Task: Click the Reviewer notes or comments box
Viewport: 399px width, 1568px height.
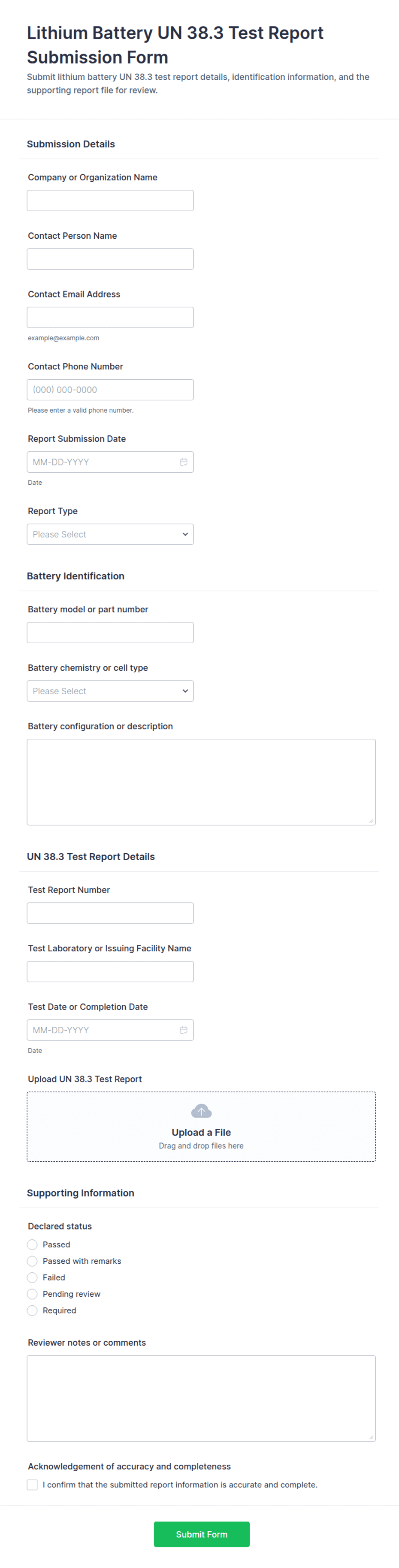Action: point(201,1398)
